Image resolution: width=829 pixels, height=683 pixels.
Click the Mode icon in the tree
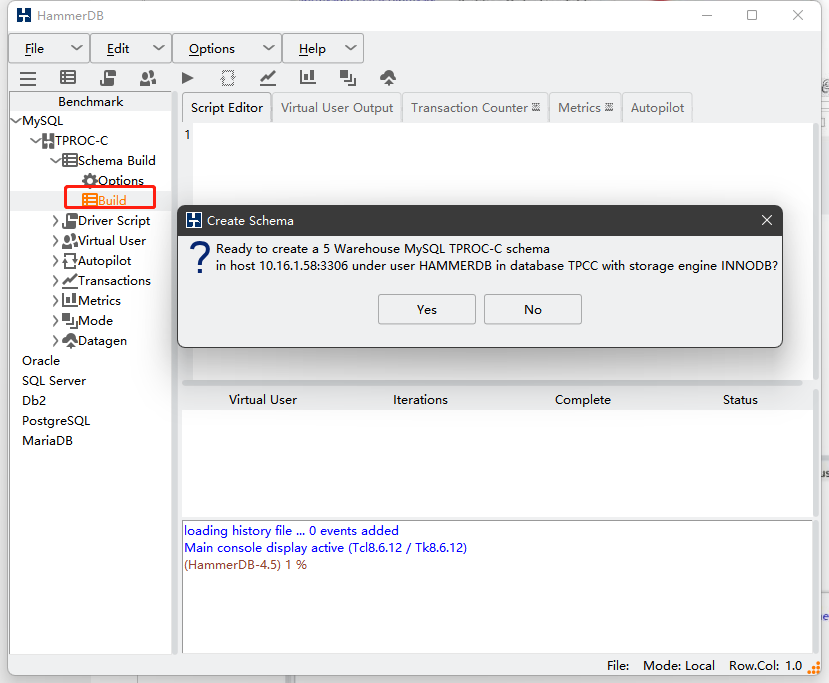[69, 320]
